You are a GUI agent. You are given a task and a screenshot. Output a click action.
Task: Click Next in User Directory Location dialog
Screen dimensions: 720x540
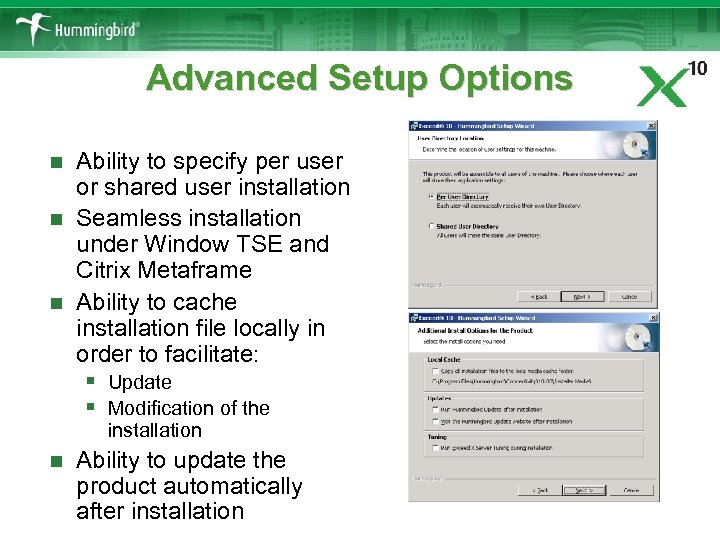click(582, 297)
